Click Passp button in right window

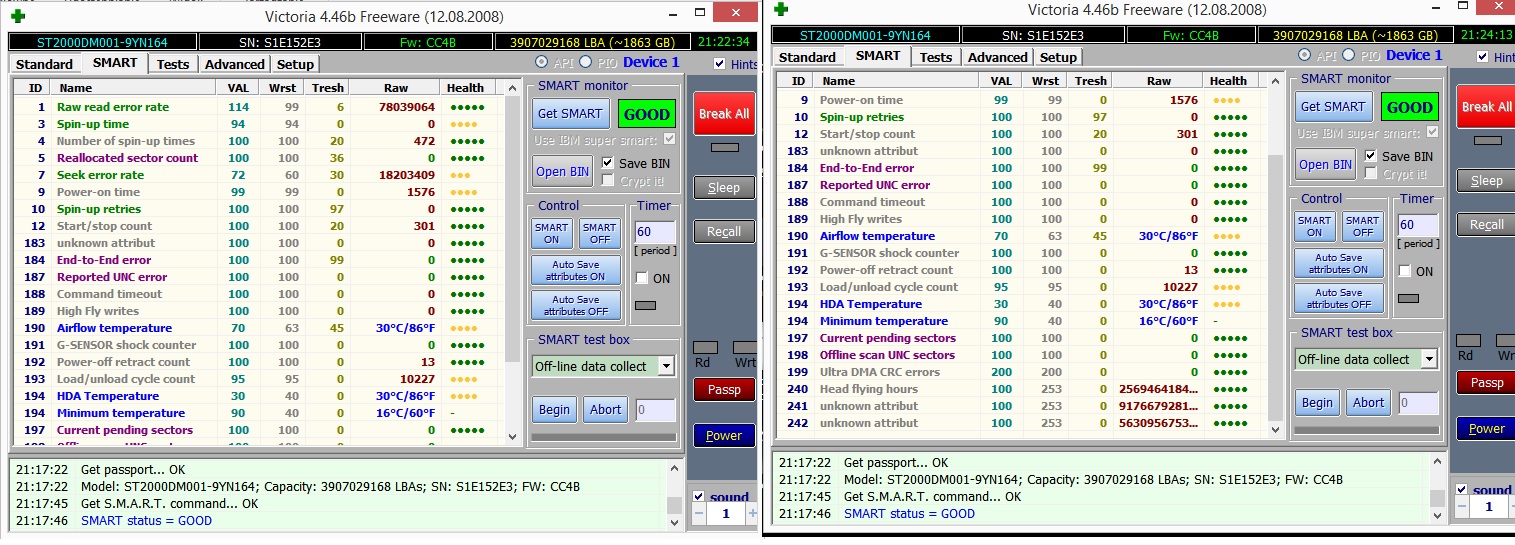tap(1486, 382)
